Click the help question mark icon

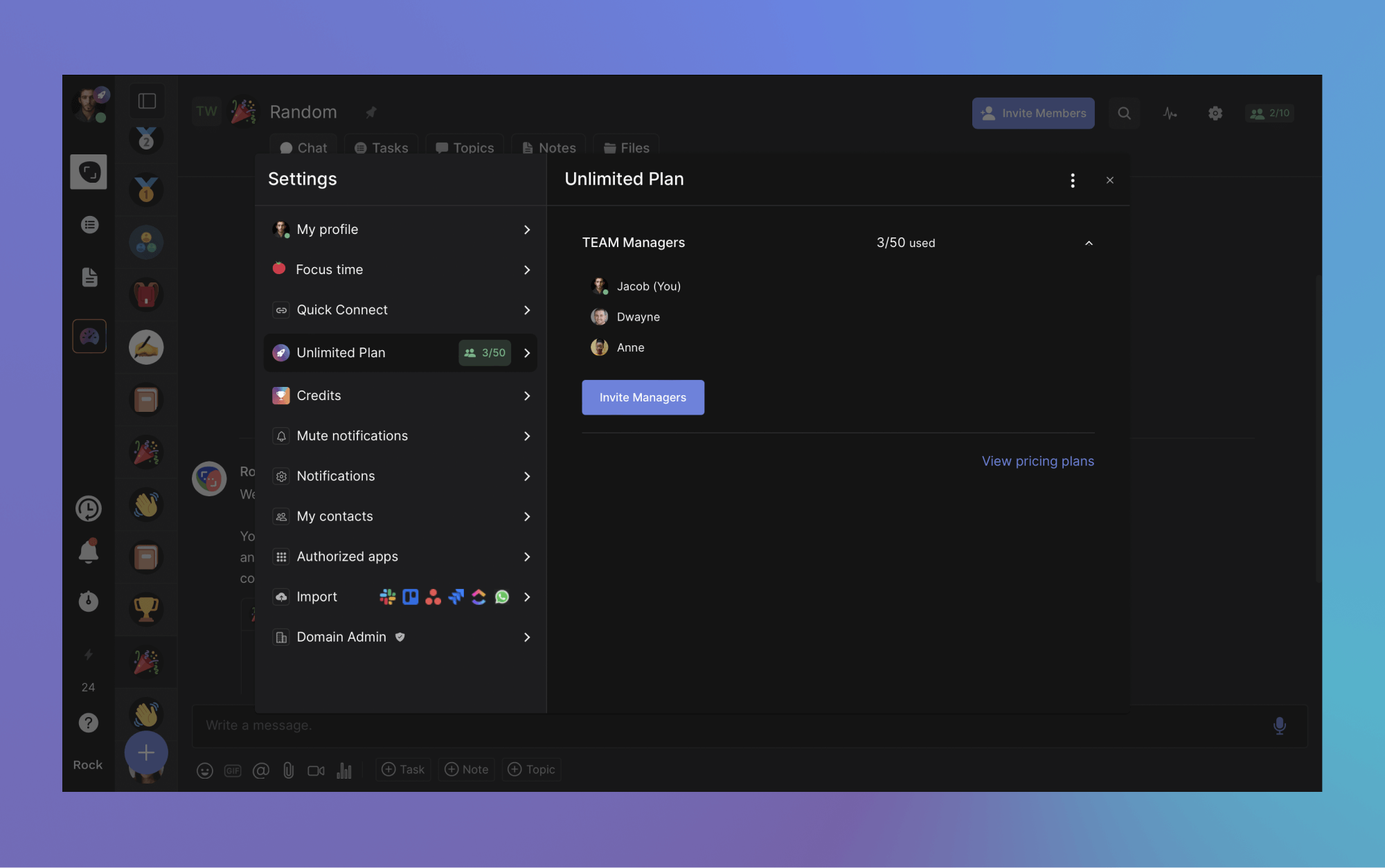point(88,723)
